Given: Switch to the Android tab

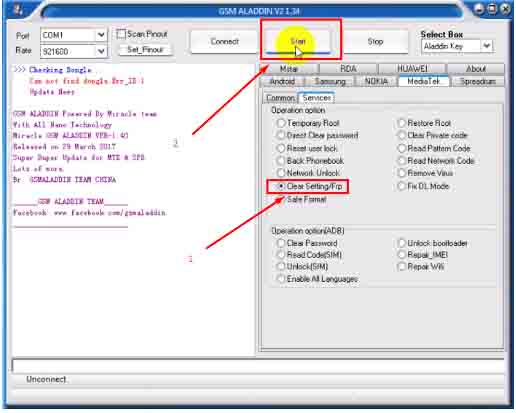Looking at the screenshot, I should coord(282,81).
